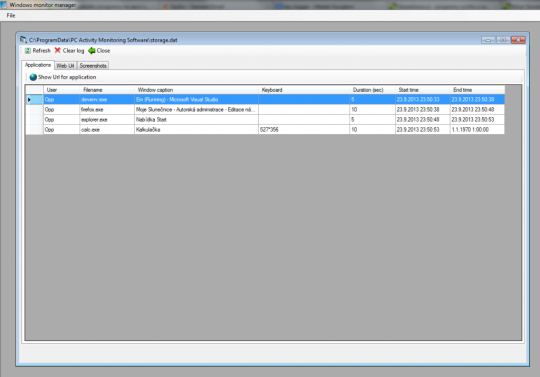The height and width of the screenshot is (377, 540).
Task: Select the devenv.exe filename cell
Action: click(107, 100)
